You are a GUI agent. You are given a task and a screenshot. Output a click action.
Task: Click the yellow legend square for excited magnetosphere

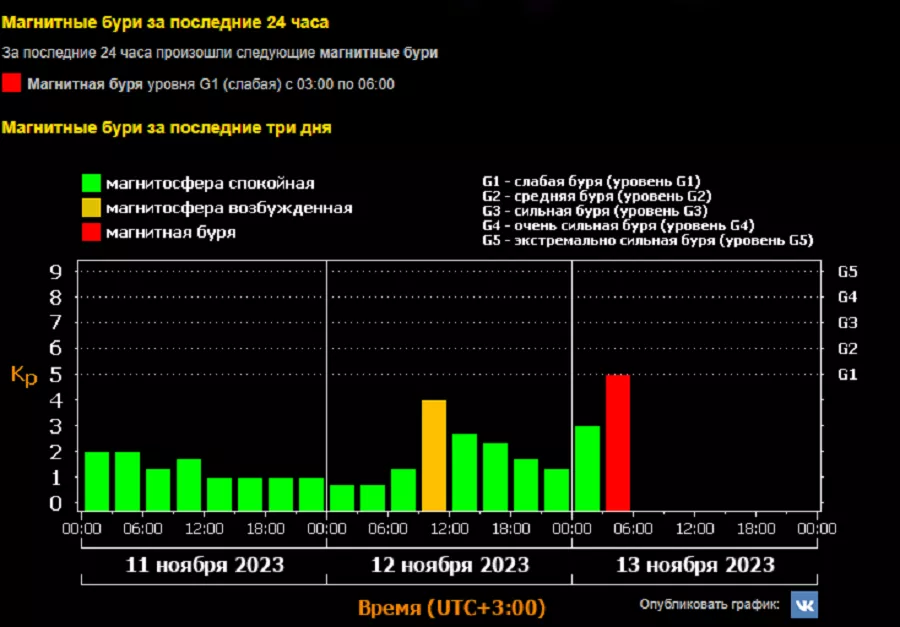92,208
